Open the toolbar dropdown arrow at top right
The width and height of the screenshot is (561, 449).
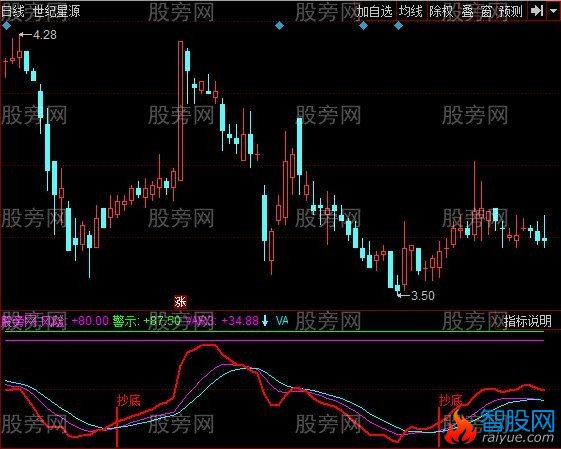click(x=552, y=11)
